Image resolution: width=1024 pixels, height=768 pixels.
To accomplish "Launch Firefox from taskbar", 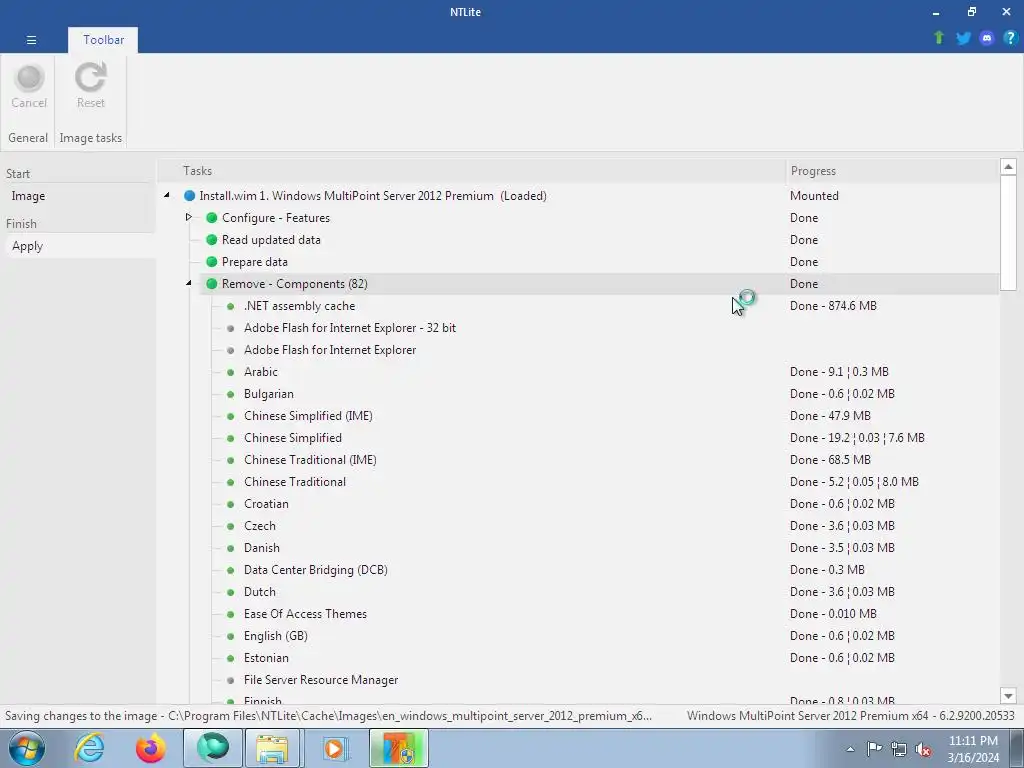I will [151, 748].
